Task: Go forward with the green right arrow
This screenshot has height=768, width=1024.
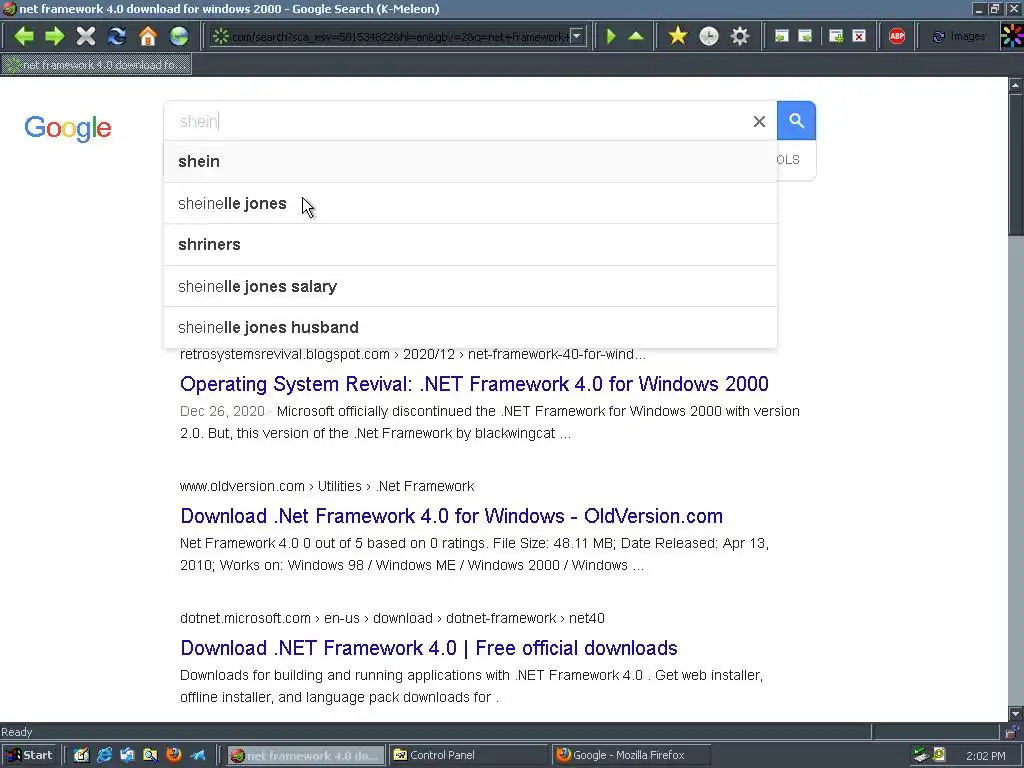Action: pos(55,36)
